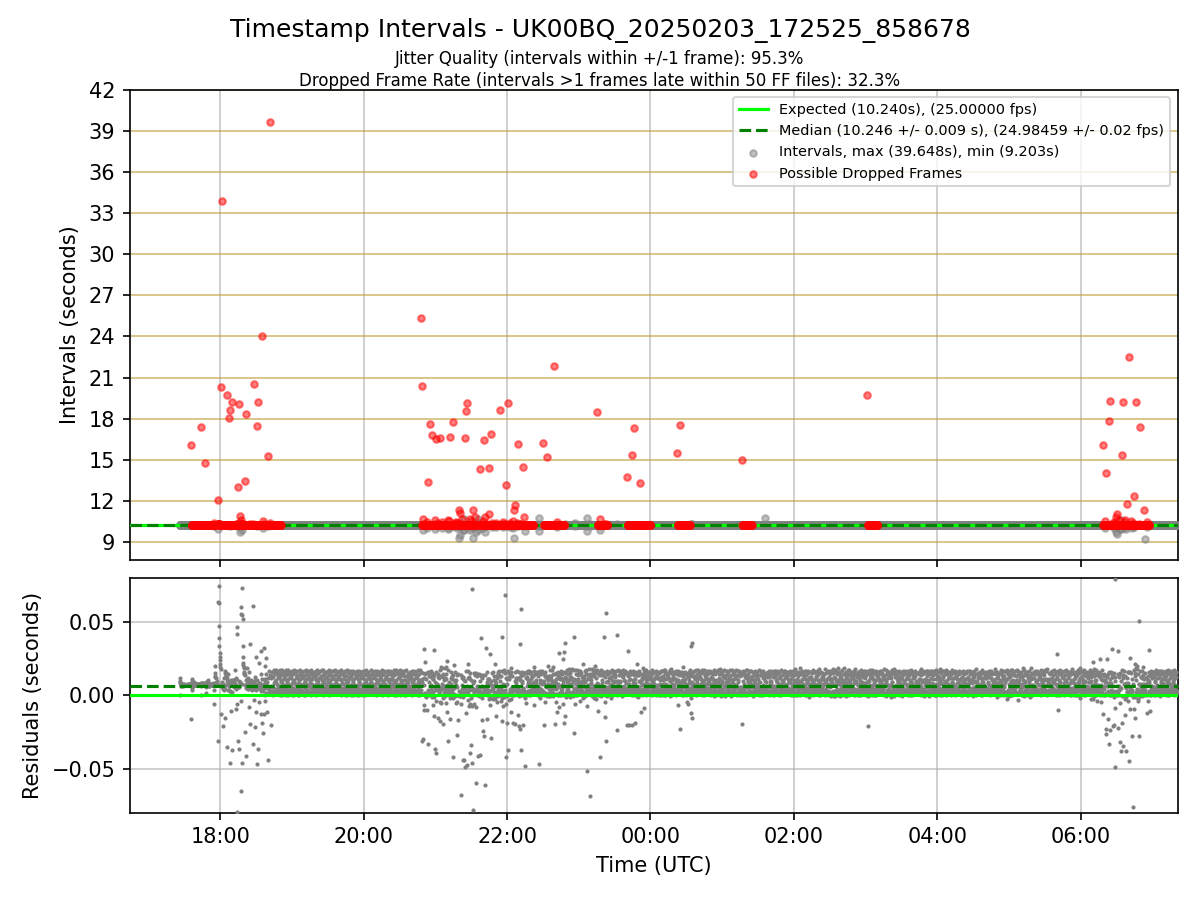Click the plot title 'Timestamp Intervals - UK00BQ_20250203_172525_858678'
The height and width of the screenshot is (900, 1200).
pos(600,29)
